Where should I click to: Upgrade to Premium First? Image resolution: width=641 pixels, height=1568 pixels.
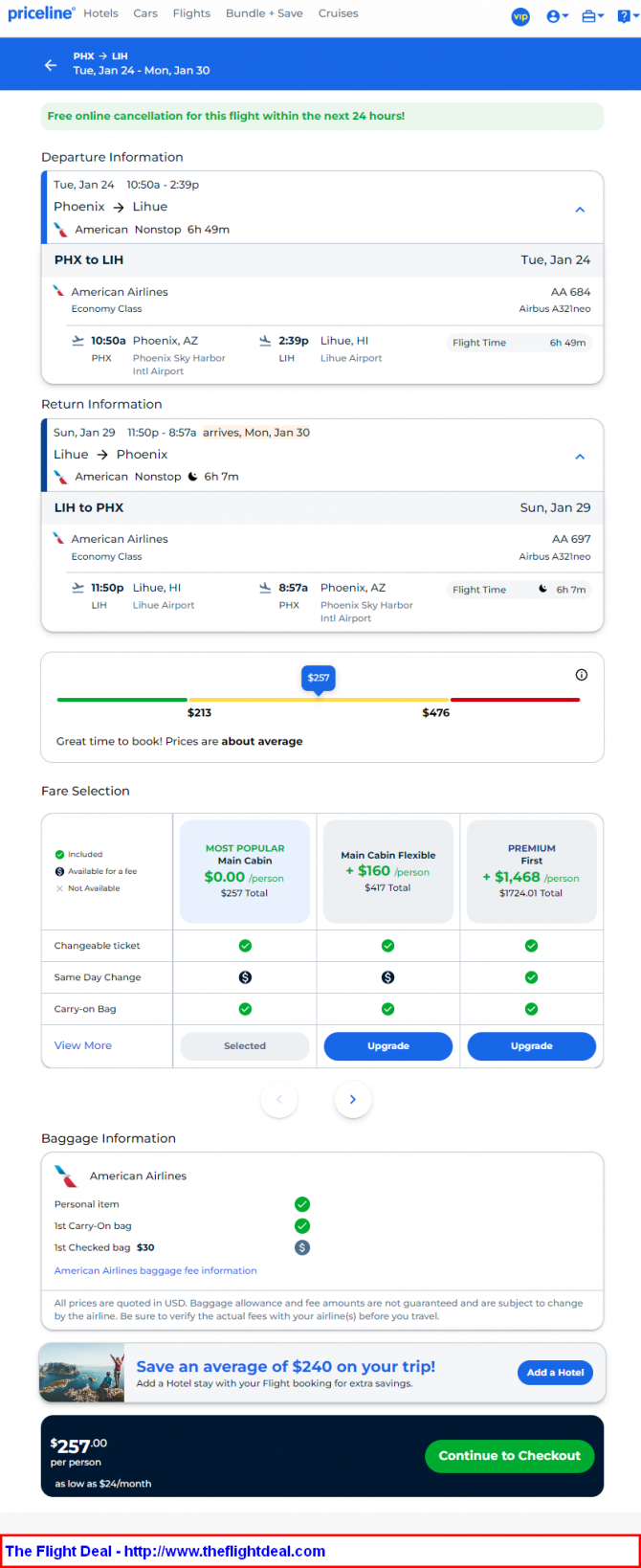point(531,1046)
